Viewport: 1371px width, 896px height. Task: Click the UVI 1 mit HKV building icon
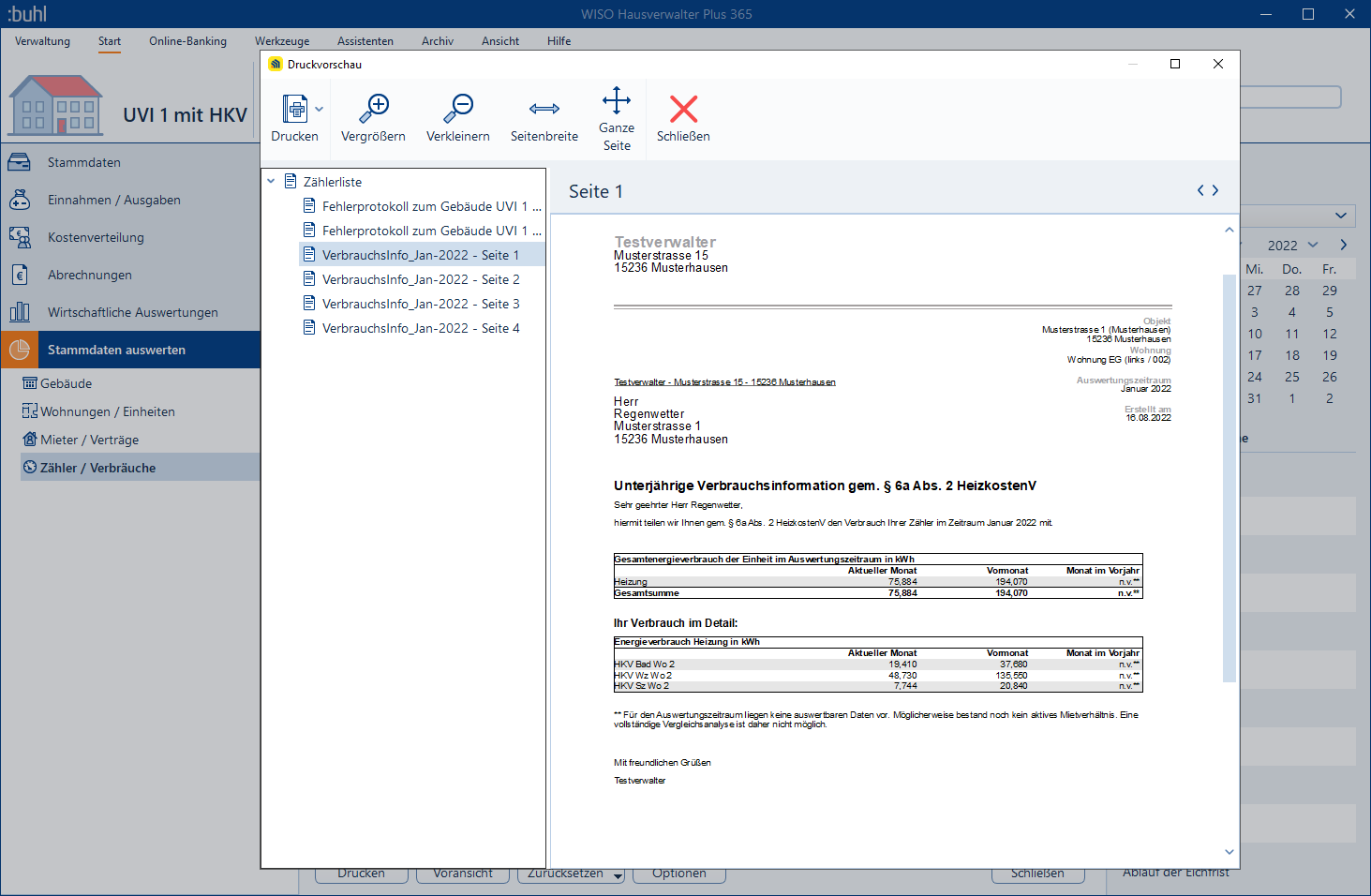(x=56, y=105)
